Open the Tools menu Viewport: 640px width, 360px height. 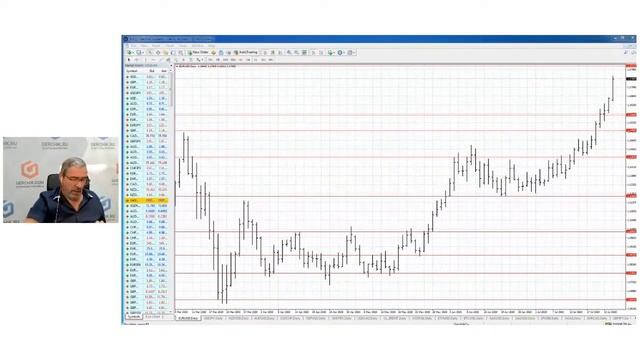(183, 46)
